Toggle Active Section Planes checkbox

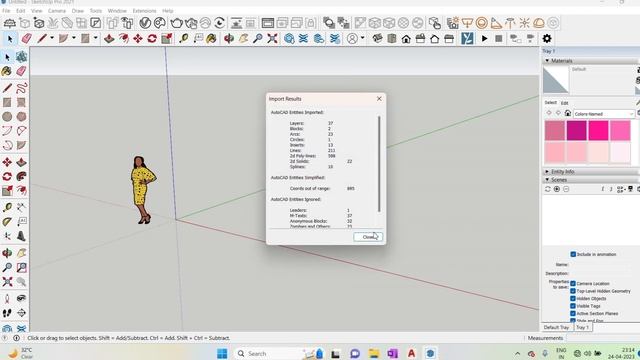(573, 313)
